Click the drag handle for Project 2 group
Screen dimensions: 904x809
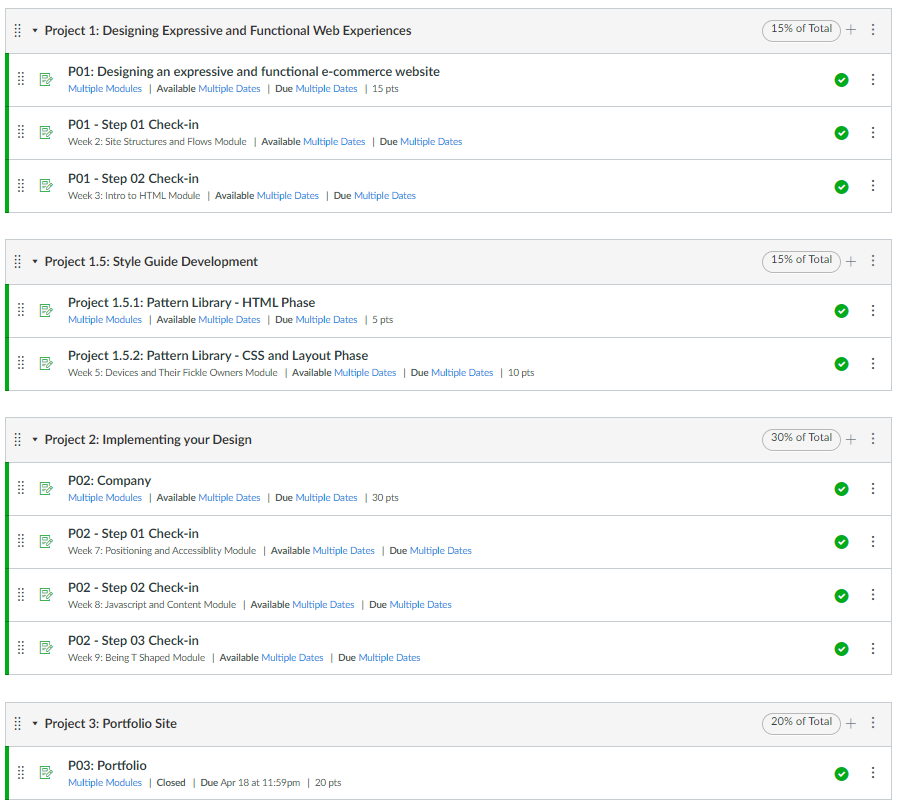click(x=18, y=439)
